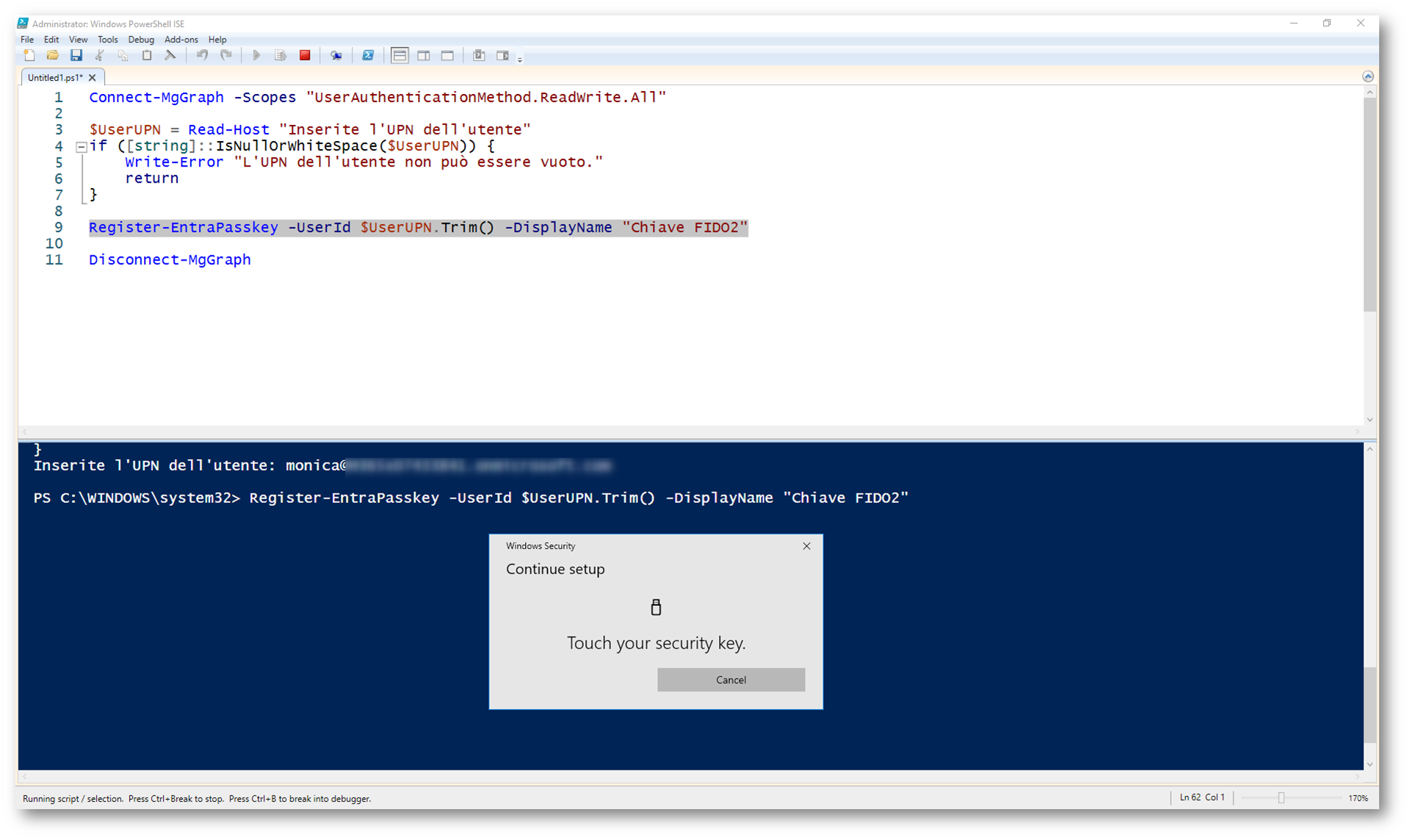Open the Debug menu
Viewport: 1410px width, 840px height.
point(141,40)
